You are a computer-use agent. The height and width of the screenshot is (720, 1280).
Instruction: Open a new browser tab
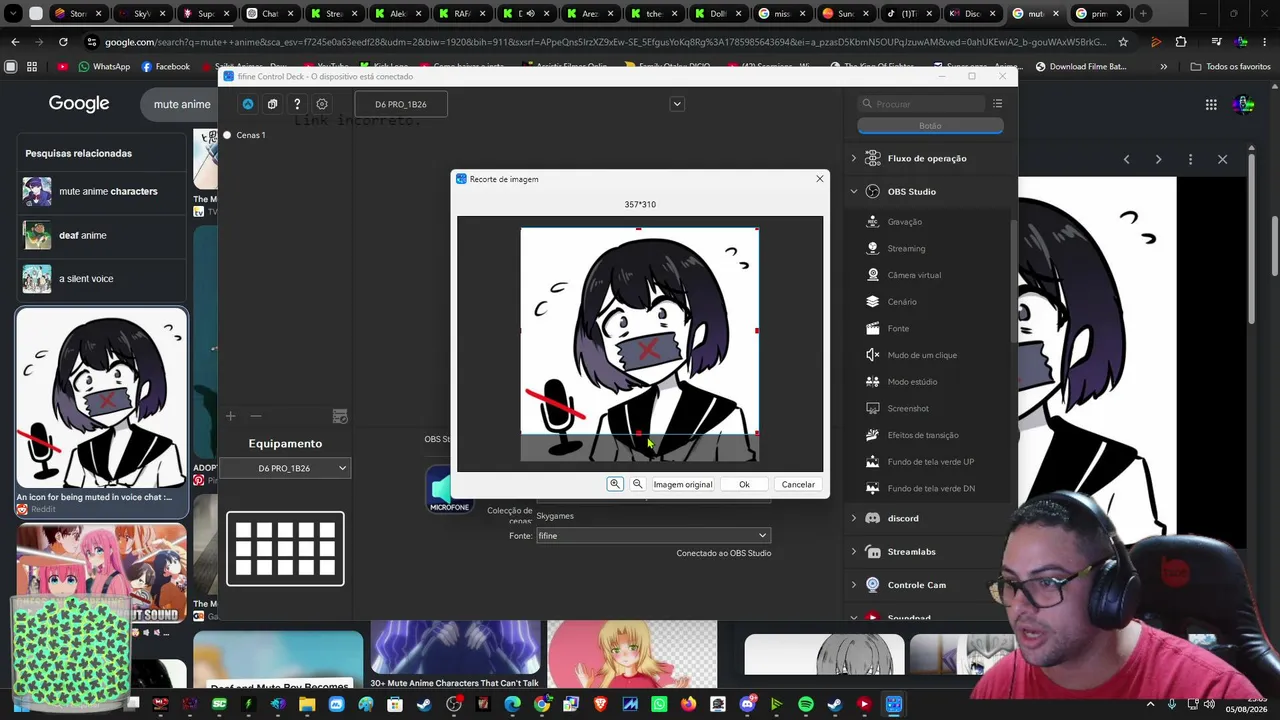[x=1143, y=14]
